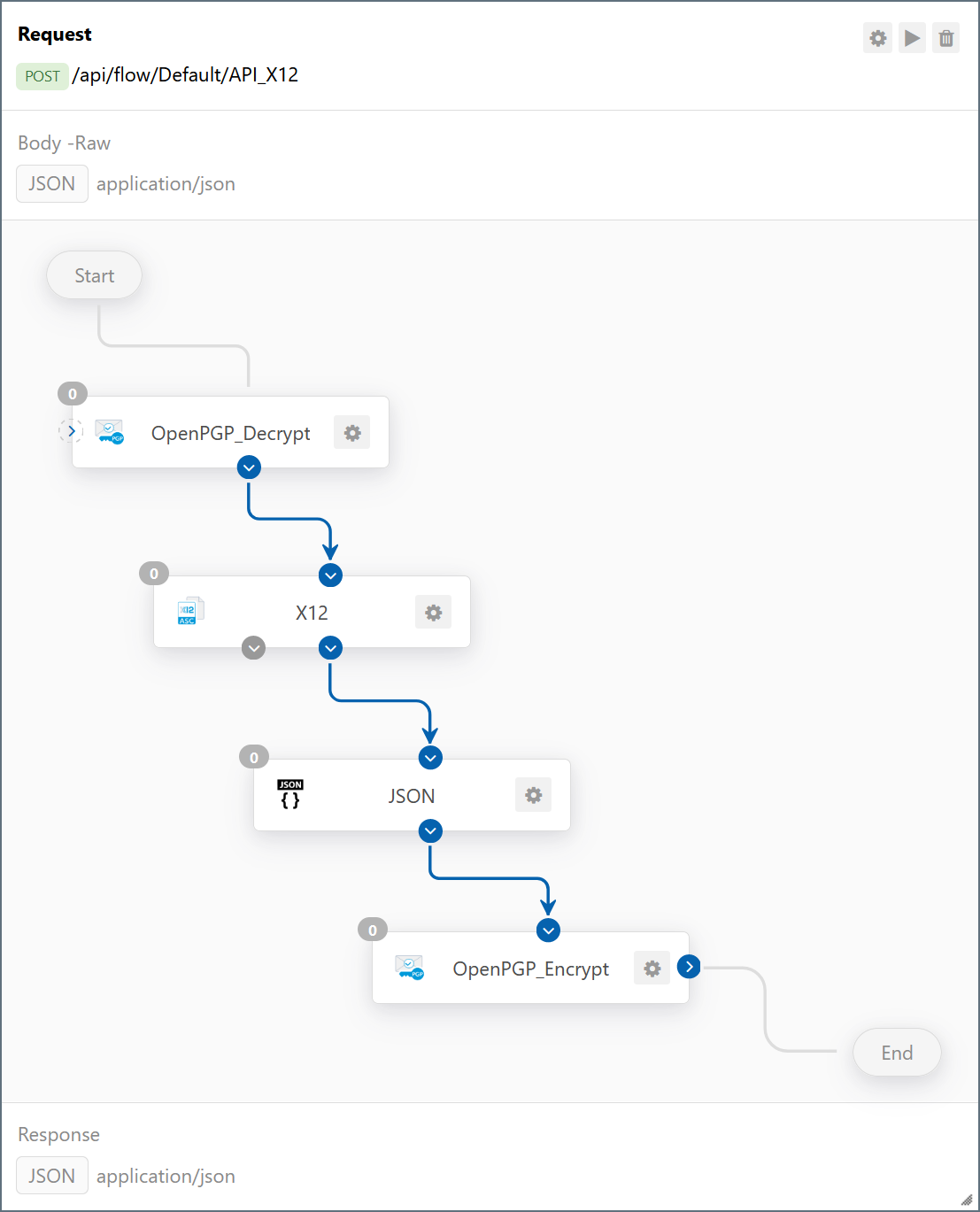Image resolution: width=980 pixels, height=1212 pixels.
Task: Select the dashed input port on OpenPGP_Decrypt
Action: tap(71, 431)
